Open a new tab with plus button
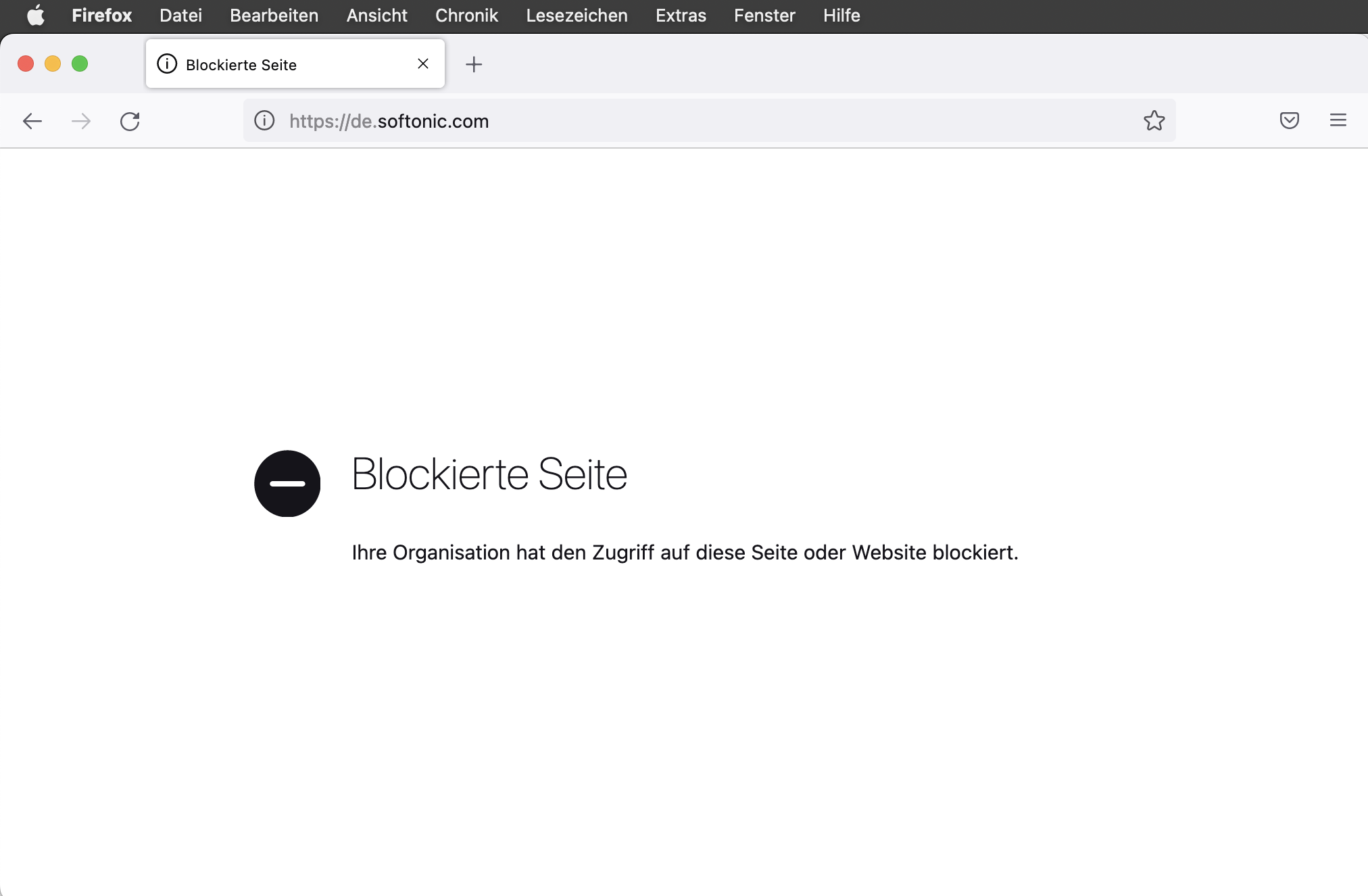Viewport: 1368px width, 896px height. pyautogui.click(x=474, y=64)
